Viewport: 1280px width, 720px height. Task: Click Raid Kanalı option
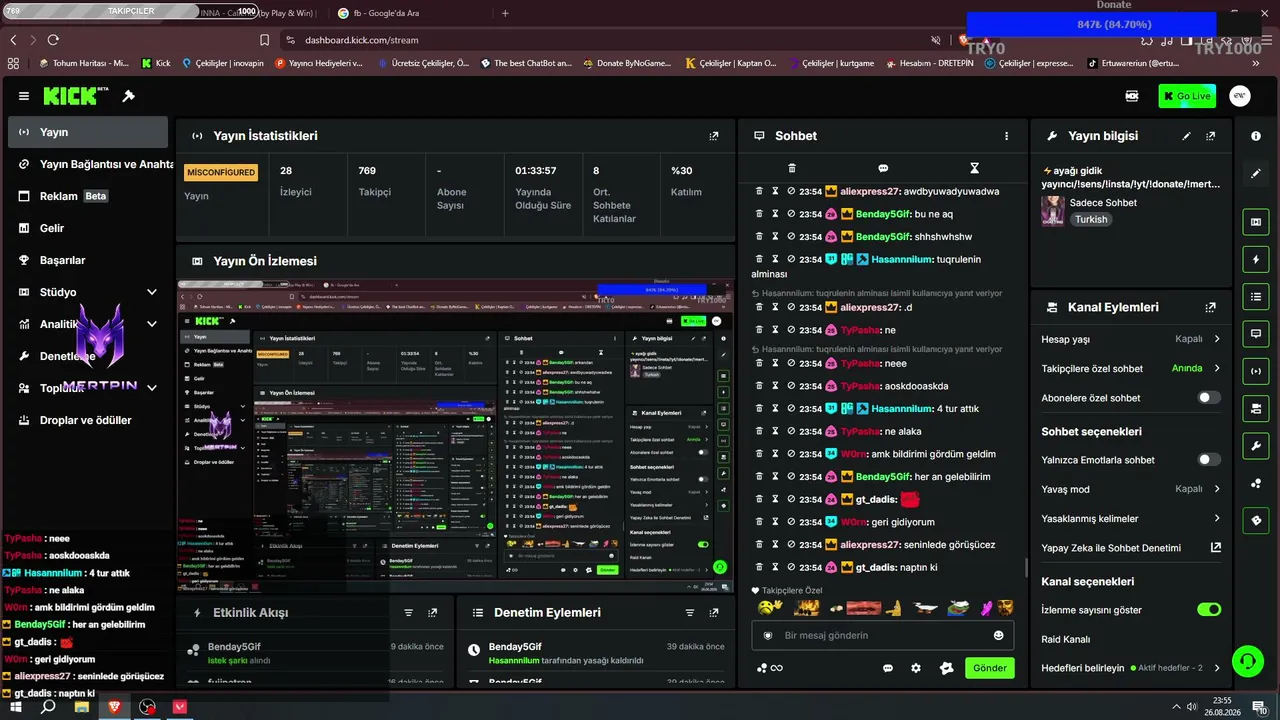1066,639
